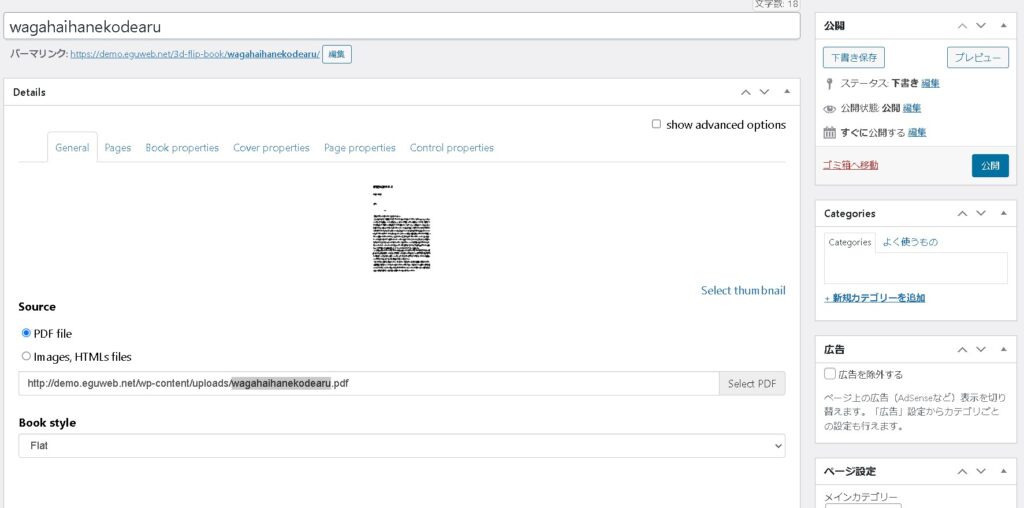Screen dimensions: 1024x508
Task: Move the Details panel up
Action: coord(745,92)
